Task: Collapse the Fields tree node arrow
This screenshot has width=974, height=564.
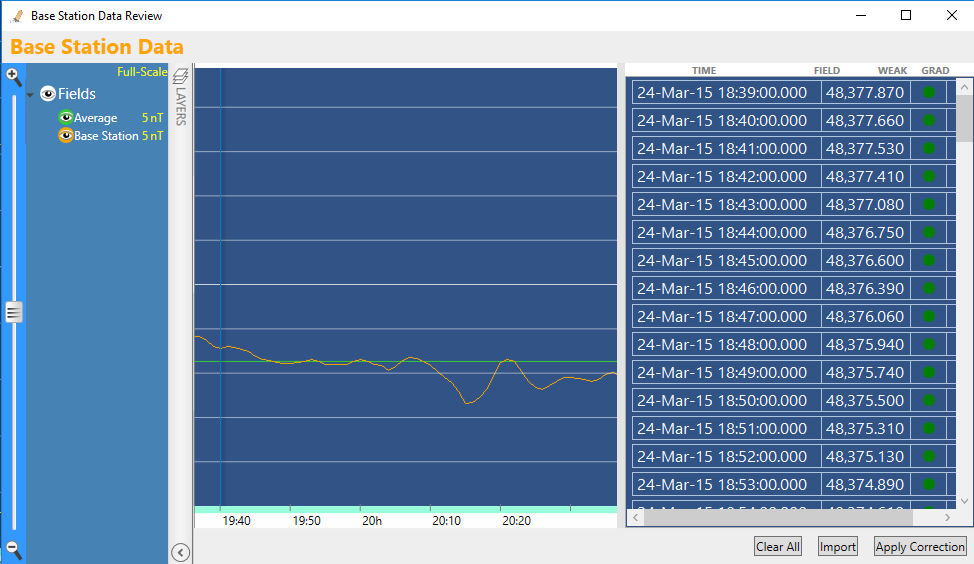Action: pos(31,95)
